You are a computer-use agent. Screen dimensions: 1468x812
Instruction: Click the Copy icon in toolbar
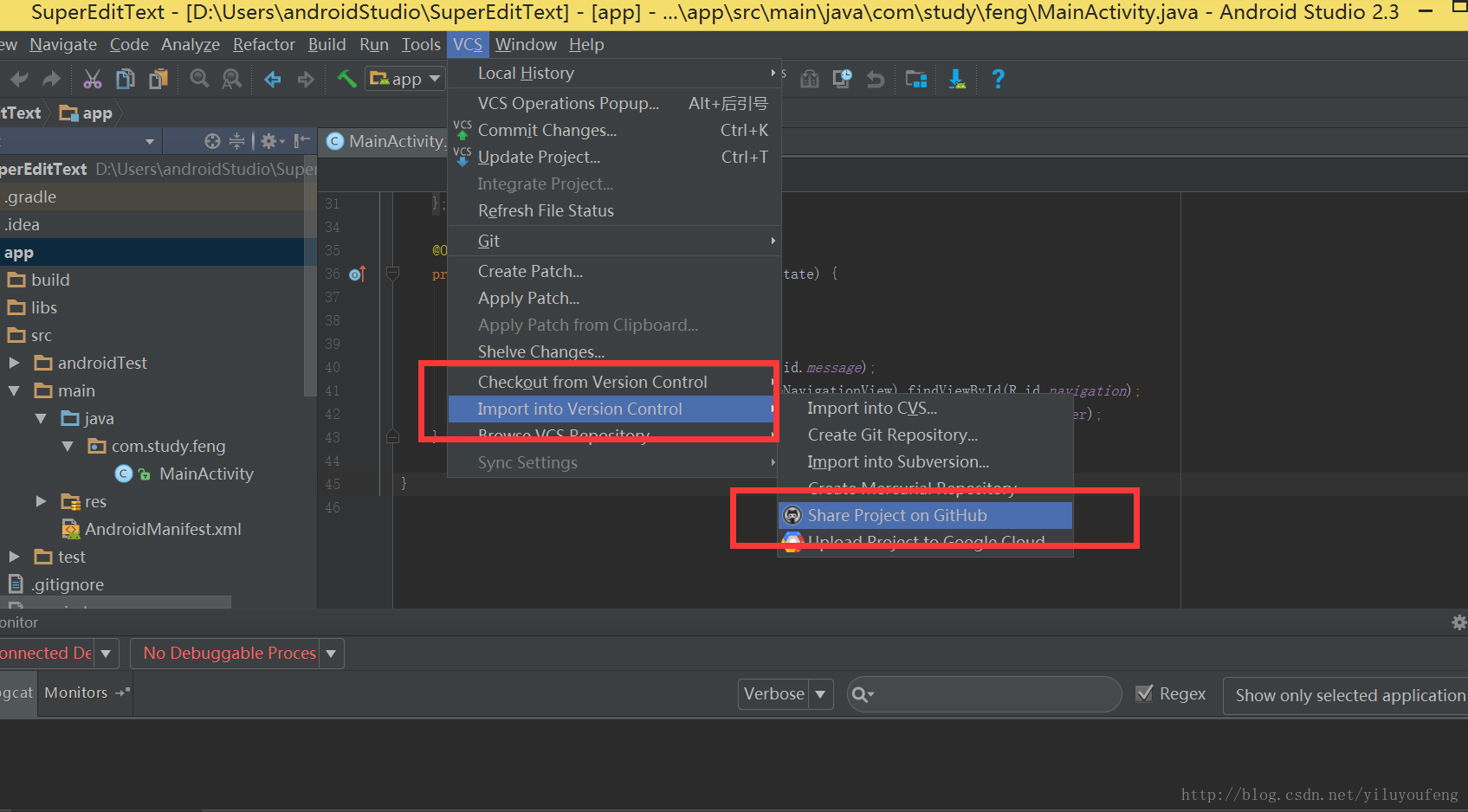coord(126,80)
